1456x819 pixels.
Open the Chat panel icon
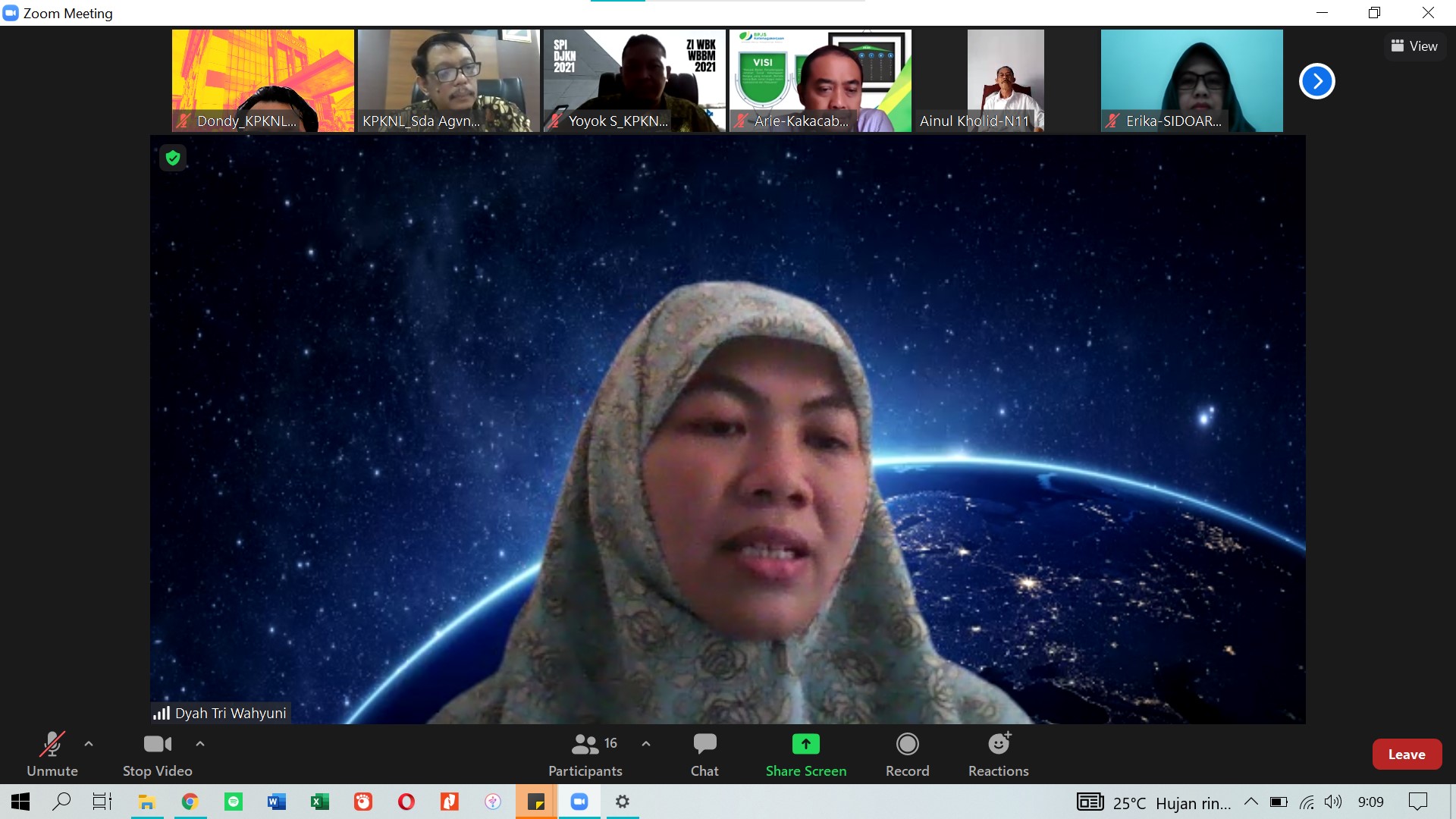pos(704,745)
